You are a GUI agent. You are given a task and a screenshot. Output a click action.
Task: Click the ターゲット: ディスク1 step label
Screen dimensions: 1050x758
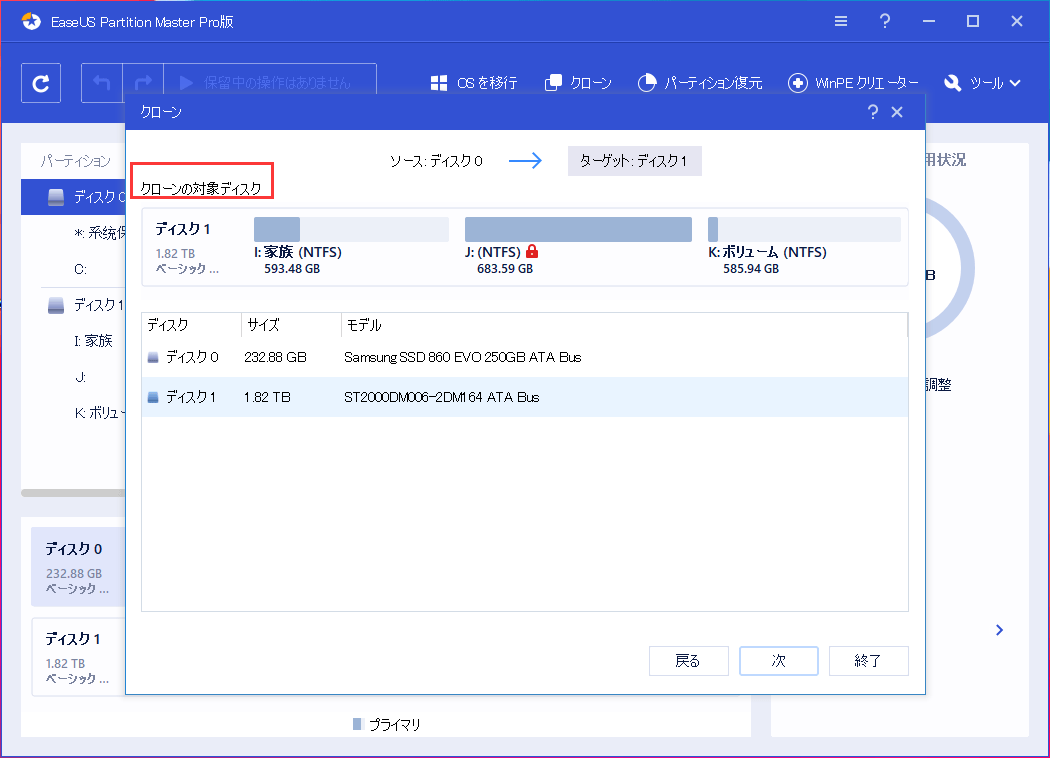tap(634, 161)
